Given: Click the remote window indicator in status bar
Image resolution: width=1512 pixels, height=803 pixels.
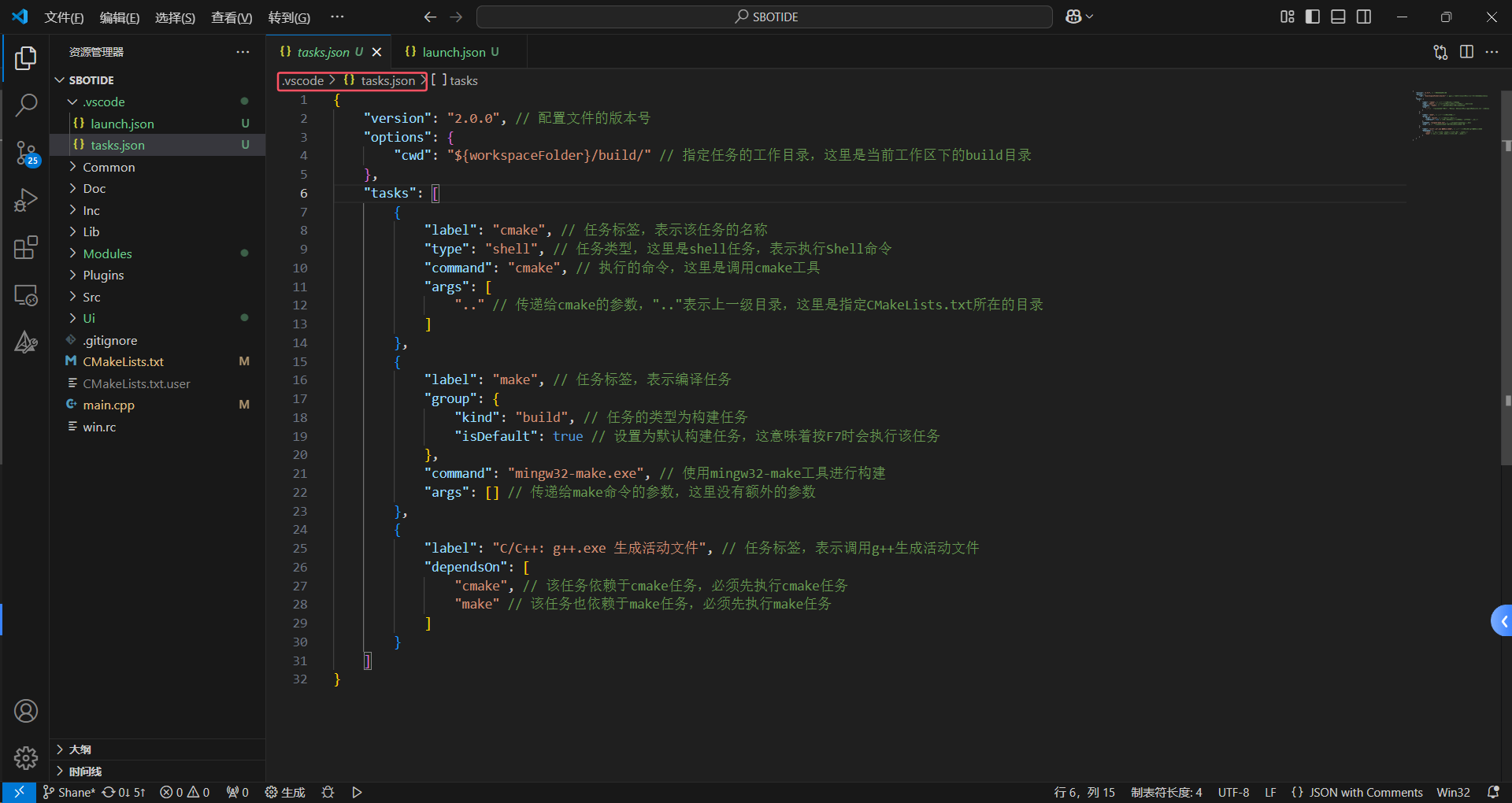Looking at the screenshot, I should click(x=19, y=792).
